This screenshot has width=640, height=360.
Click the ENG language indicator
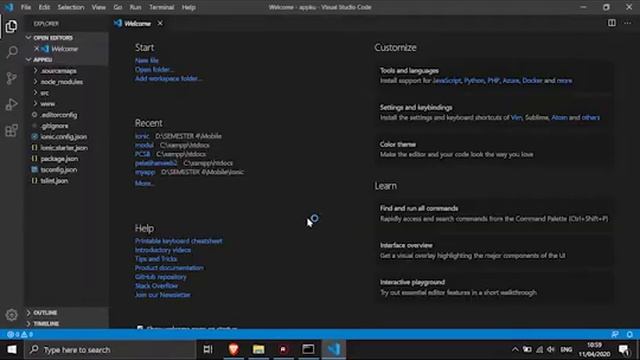[566, 349]
